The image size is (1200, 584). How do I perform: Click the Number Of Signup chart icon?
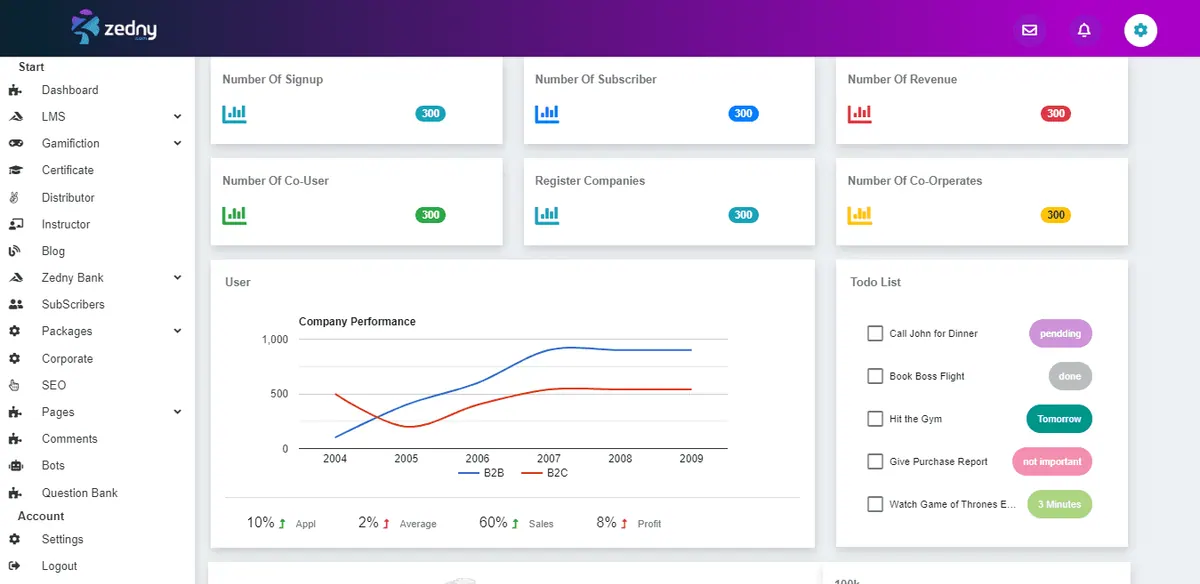coord(235,114)
